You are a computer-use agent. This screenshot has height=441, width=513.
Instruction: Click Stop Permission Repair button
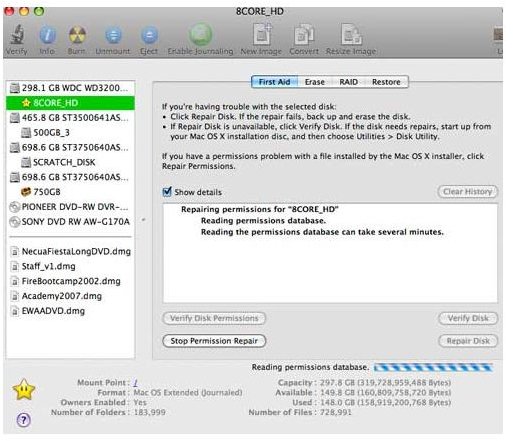click(214, 341)
